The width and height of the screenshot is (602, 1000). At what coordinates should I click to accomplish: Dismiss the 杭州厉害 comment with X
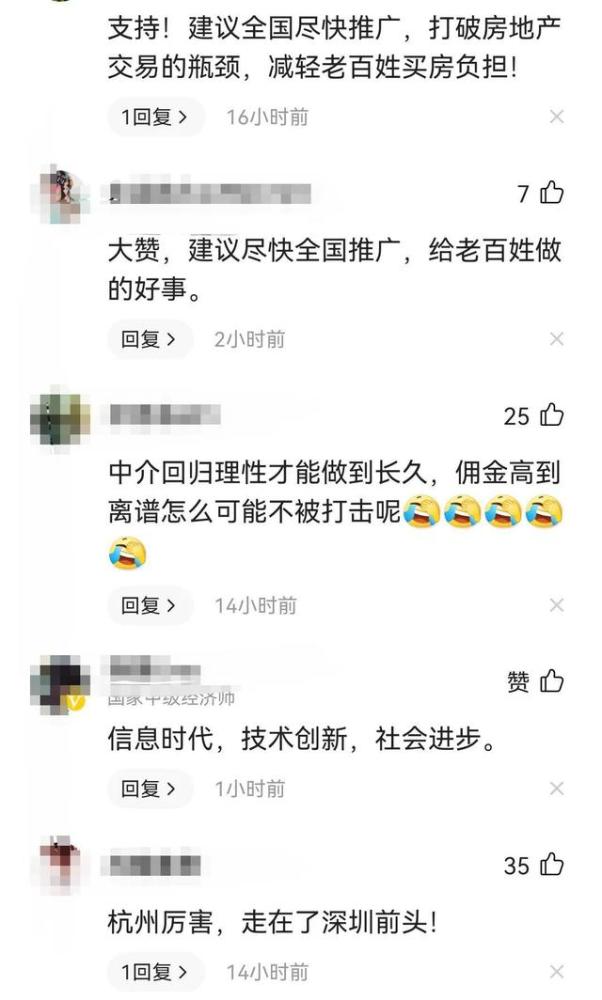coord(557,972)
